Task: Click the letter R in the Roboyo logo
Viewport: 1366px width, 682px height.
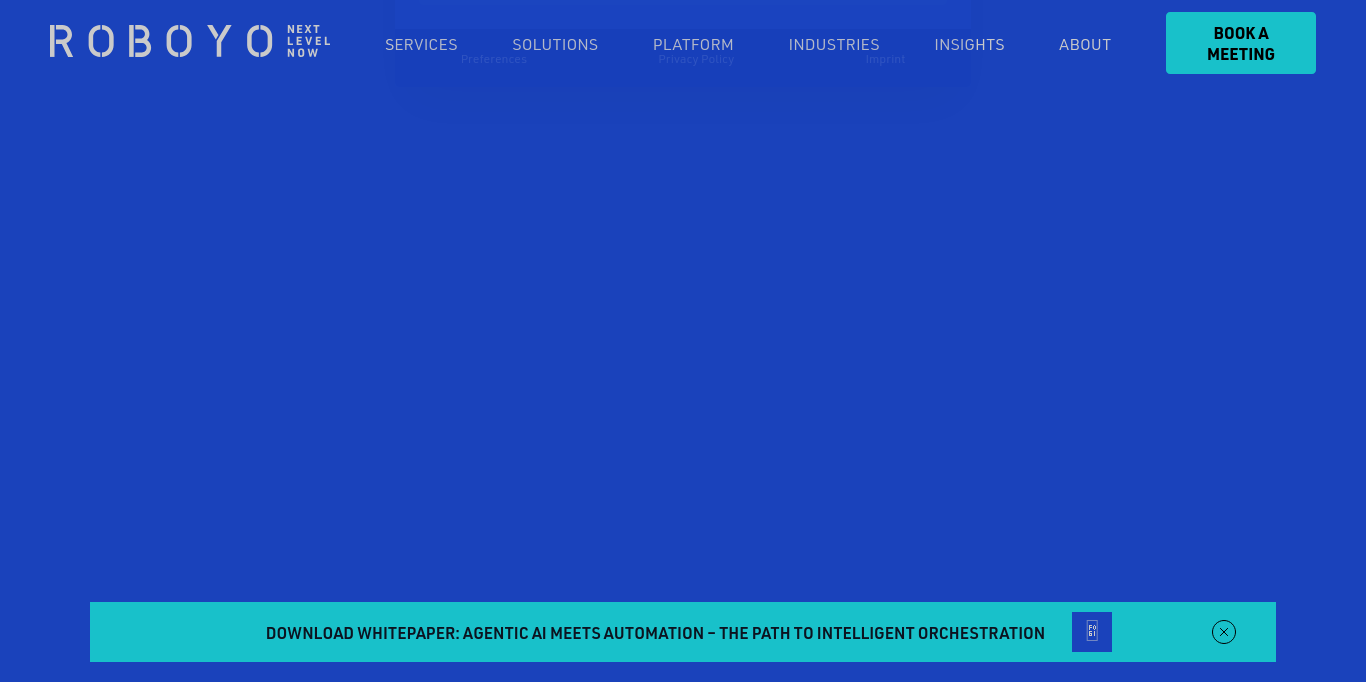Action: [61, 42]
